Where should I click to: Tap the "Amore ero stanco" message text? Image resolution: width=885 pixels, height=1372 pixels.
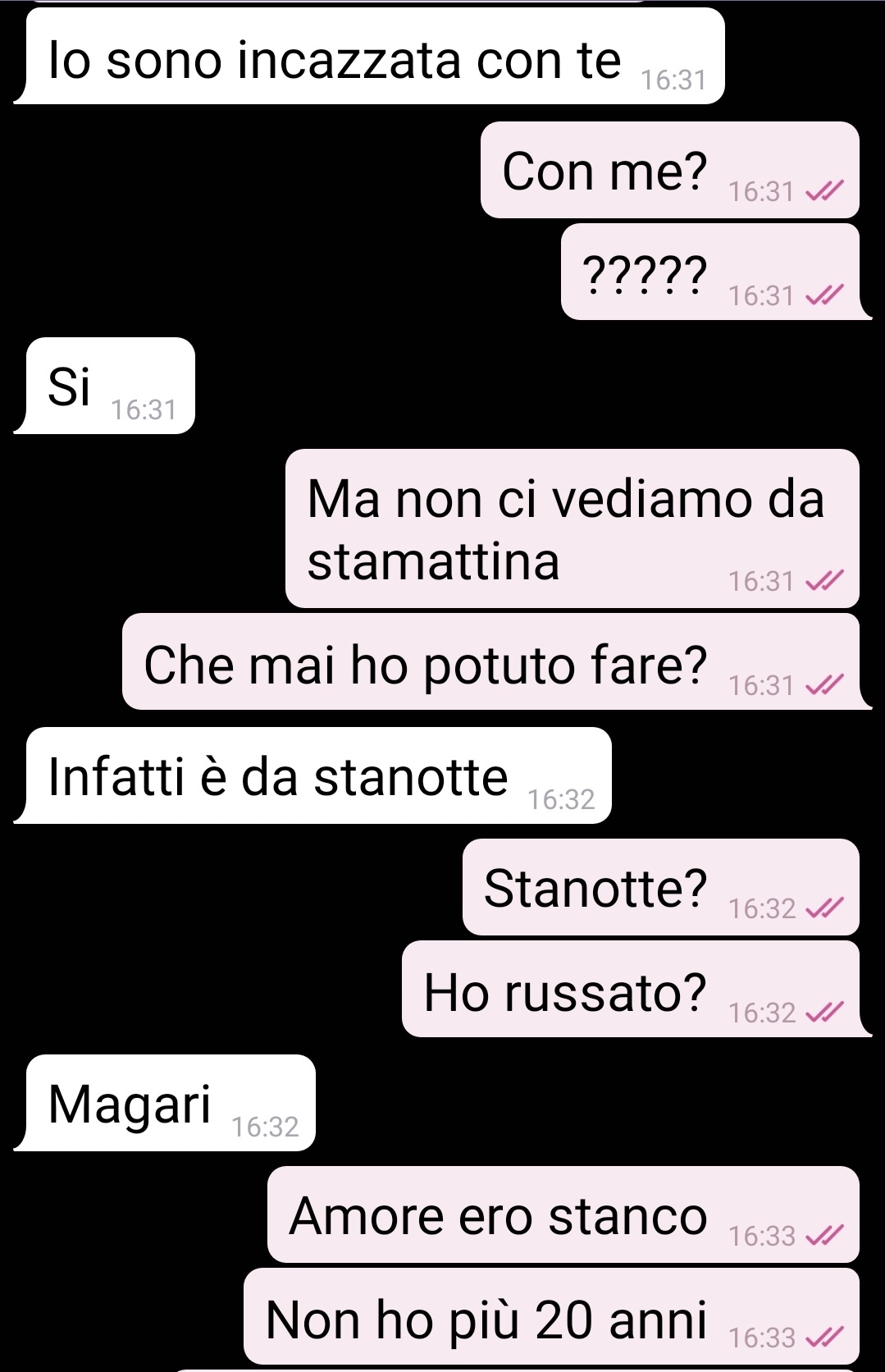[499, 1215]
